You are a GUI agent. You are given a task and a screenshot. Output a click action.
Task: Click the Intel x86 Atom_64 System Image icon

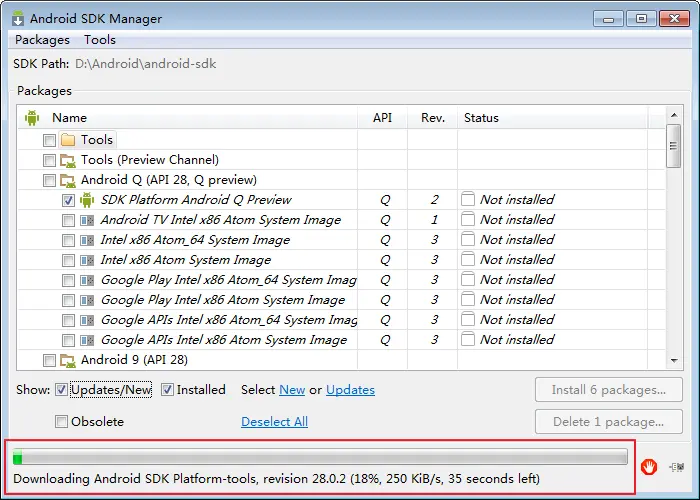(x=87, y=240)
